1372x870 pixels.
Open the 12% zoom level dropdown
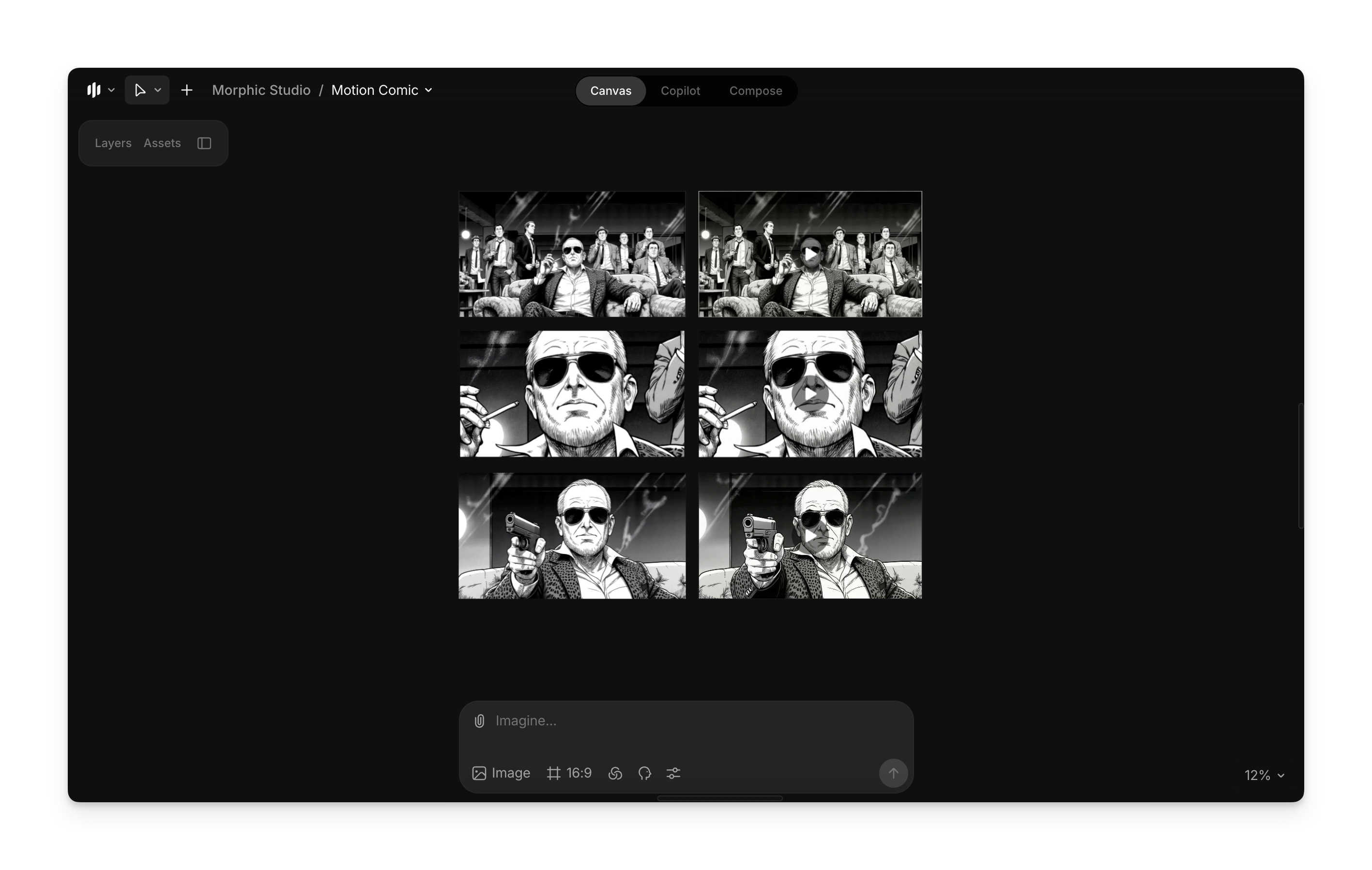pos(1264,775)
